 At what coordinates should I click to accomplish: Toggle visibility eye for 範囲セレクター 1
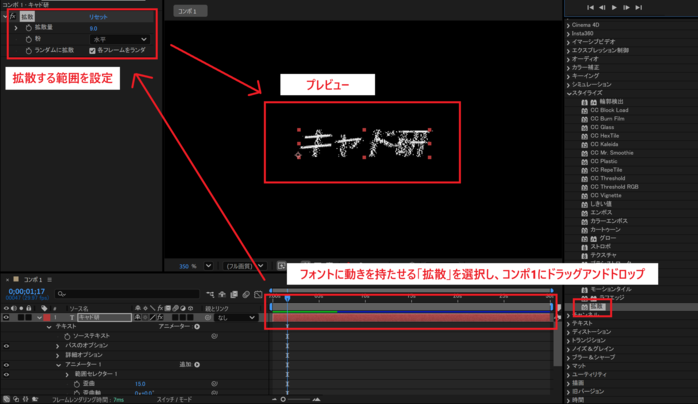[6, 374]
